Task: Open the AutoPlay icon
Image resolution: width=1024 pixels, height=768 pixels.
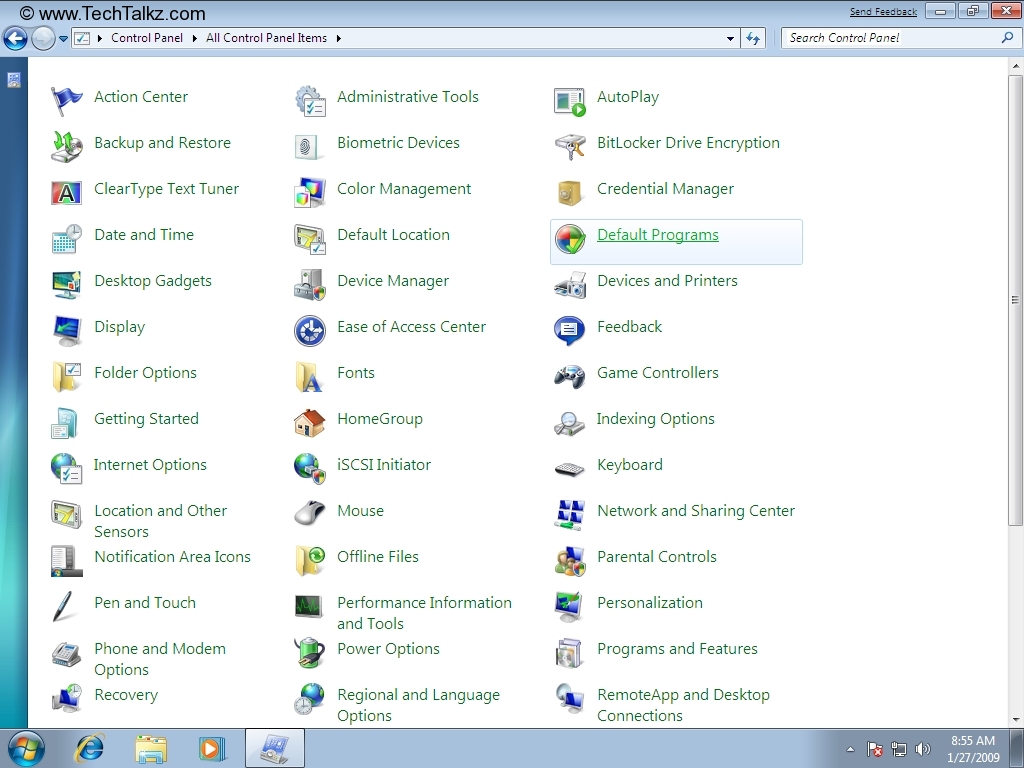Action: (569, 102)
